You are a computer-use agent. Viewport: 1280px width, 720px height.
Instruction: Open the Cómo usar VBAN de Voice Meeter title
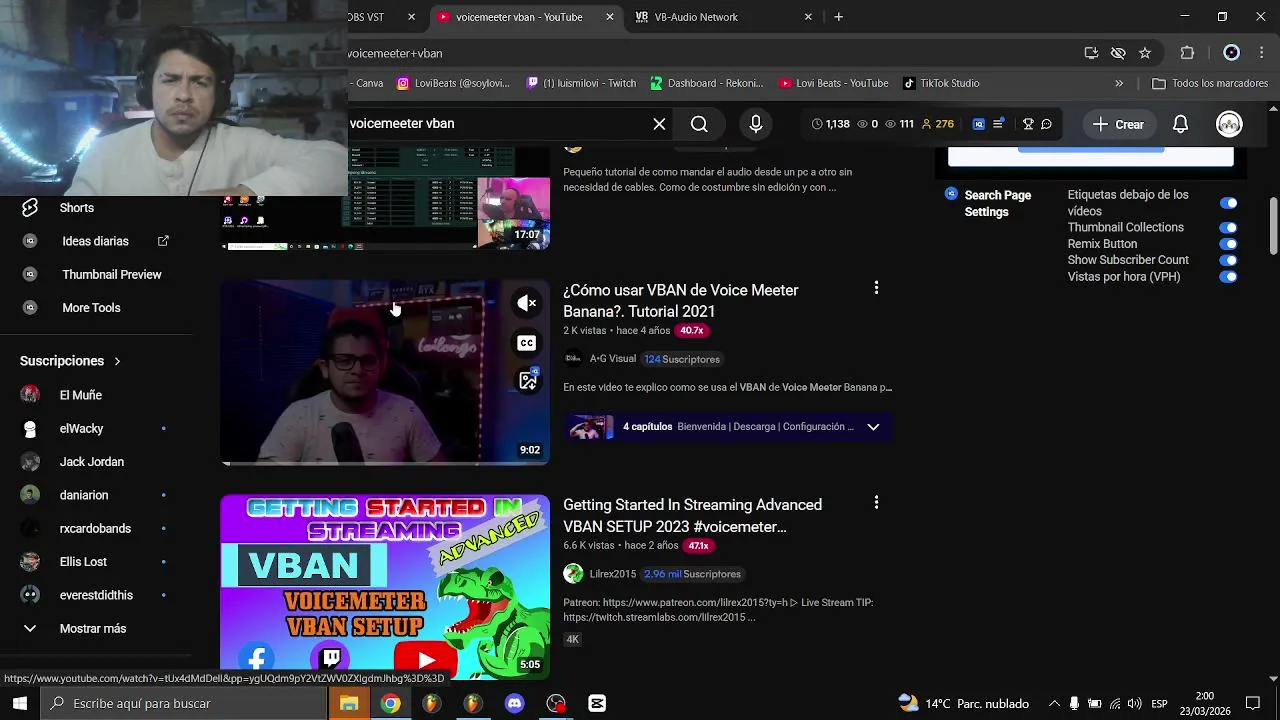tap(680, 300)
